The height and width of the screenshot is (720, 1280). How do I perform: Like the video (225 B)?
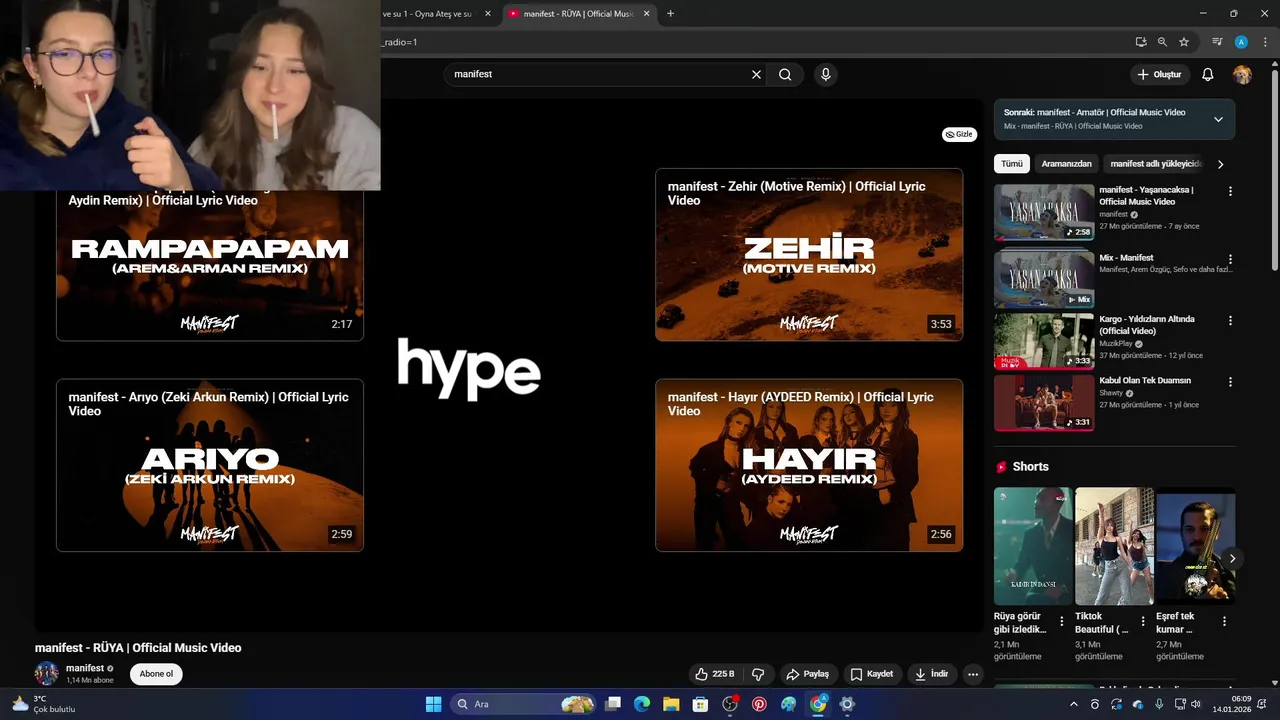pos(715,674)
